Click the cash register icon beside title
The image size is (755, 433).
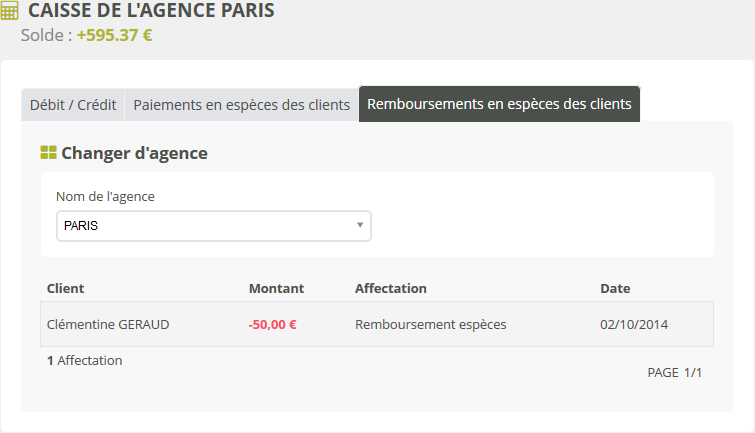pos(10,13)
